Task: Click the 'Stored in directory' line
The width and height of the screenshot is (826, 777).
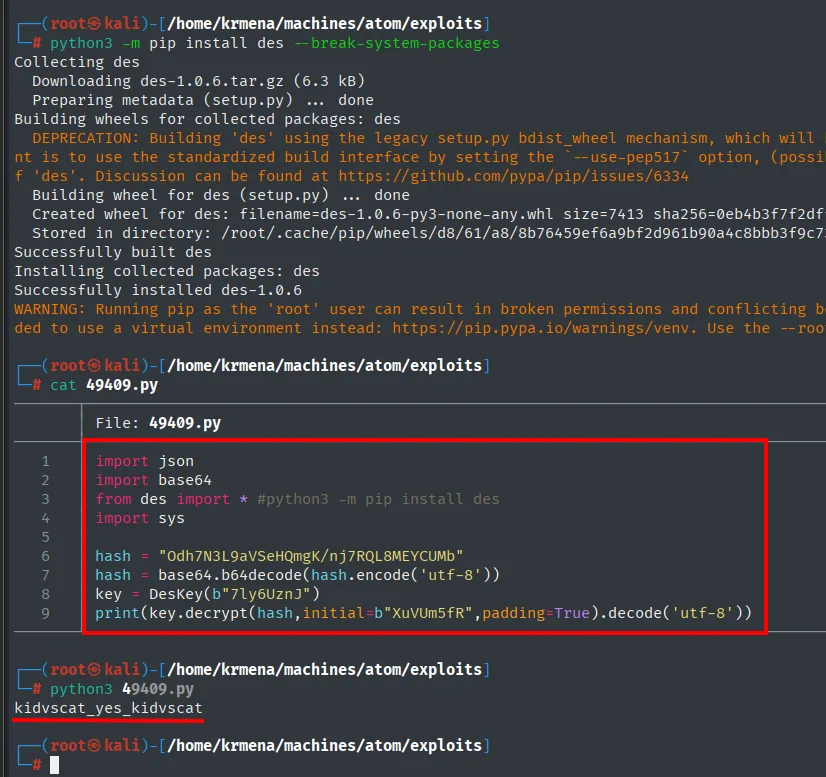Action: 429,233
